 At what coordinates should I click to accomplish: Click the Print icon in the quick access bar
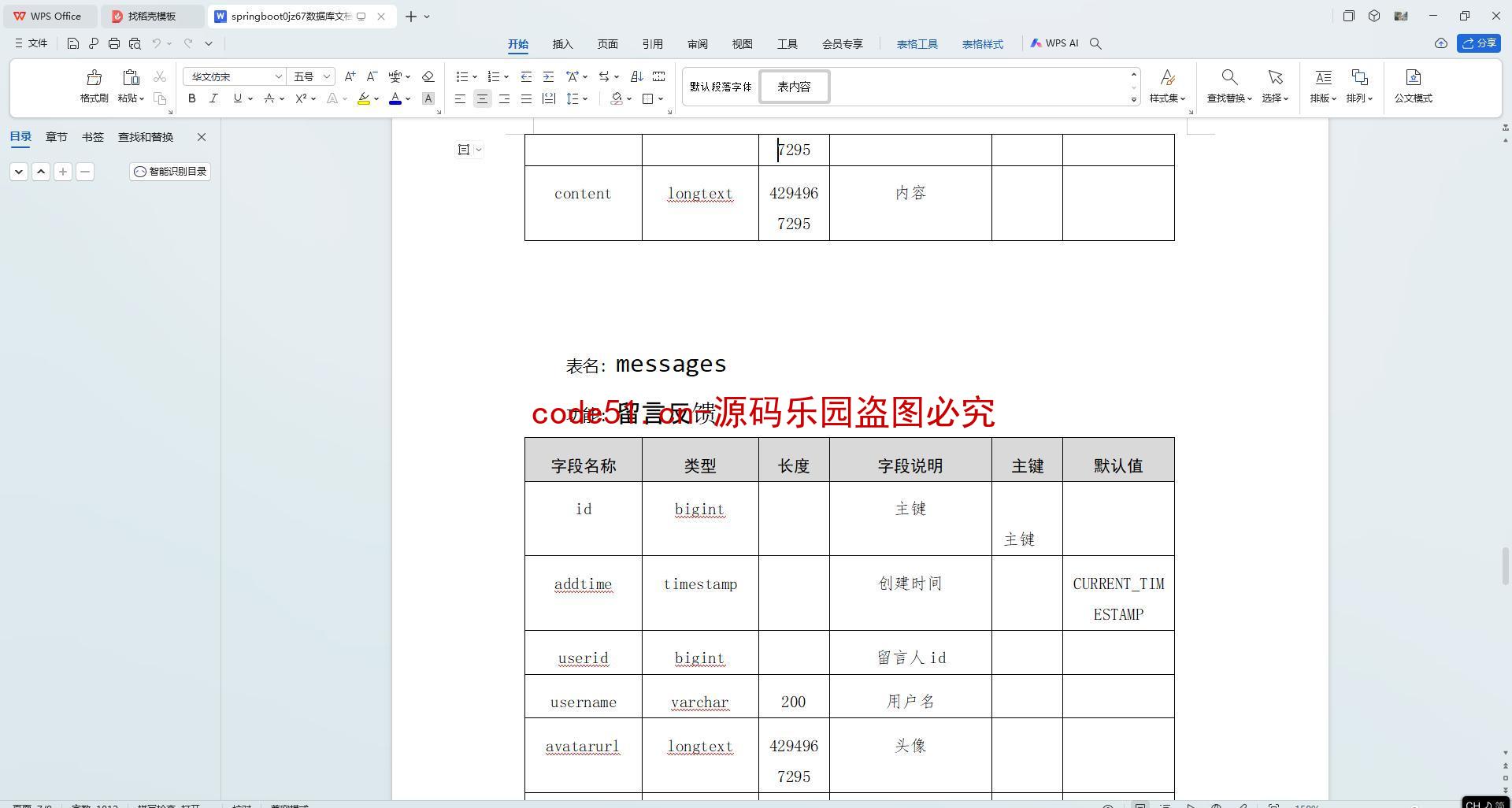pyautogui.click(x=114, y=43)
